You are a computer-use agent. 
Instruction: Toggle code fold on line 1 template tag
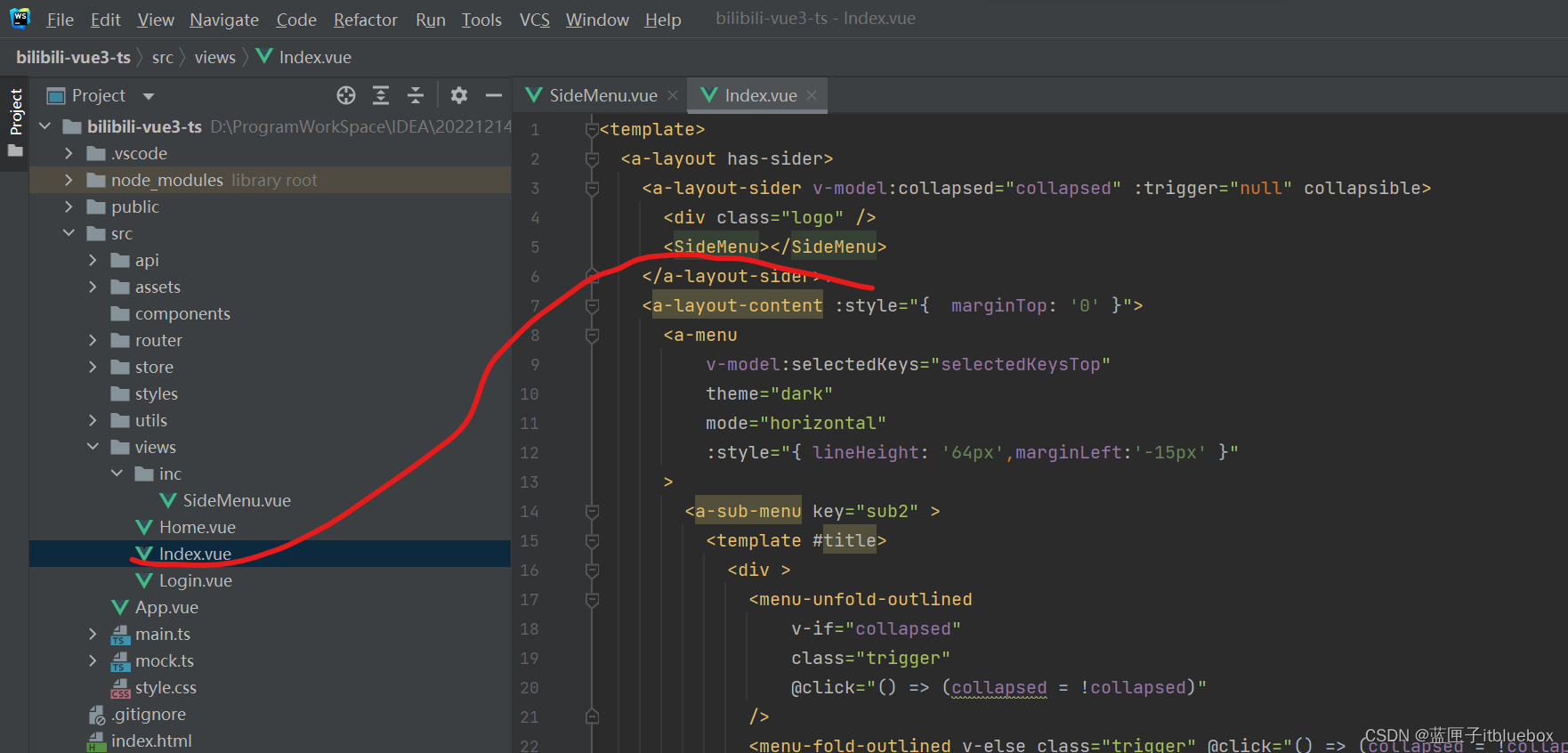pyautogui.click(x=592, y=130)
